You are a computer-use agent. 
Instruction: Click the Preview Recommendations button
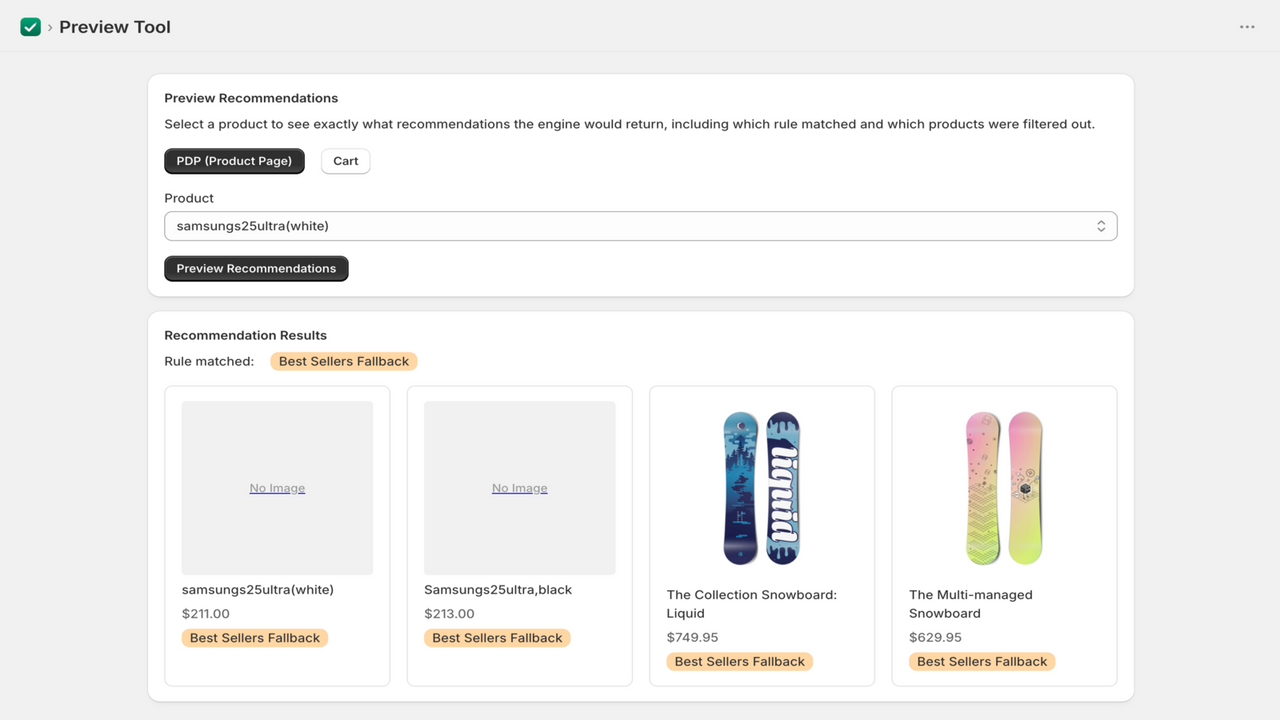pos(256,268)
